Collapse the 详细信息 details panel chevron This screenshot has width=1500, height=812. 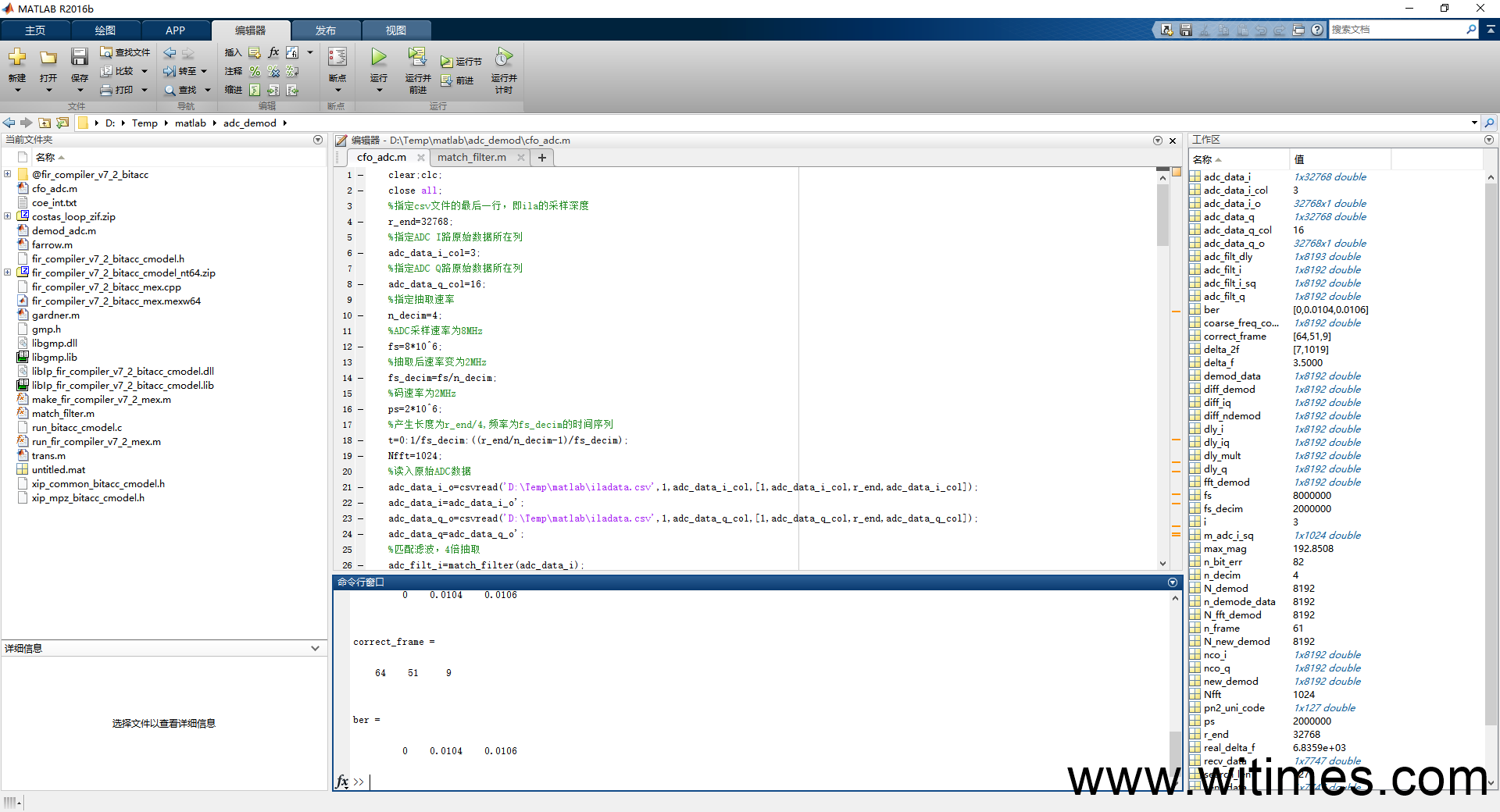coord(315,648)
